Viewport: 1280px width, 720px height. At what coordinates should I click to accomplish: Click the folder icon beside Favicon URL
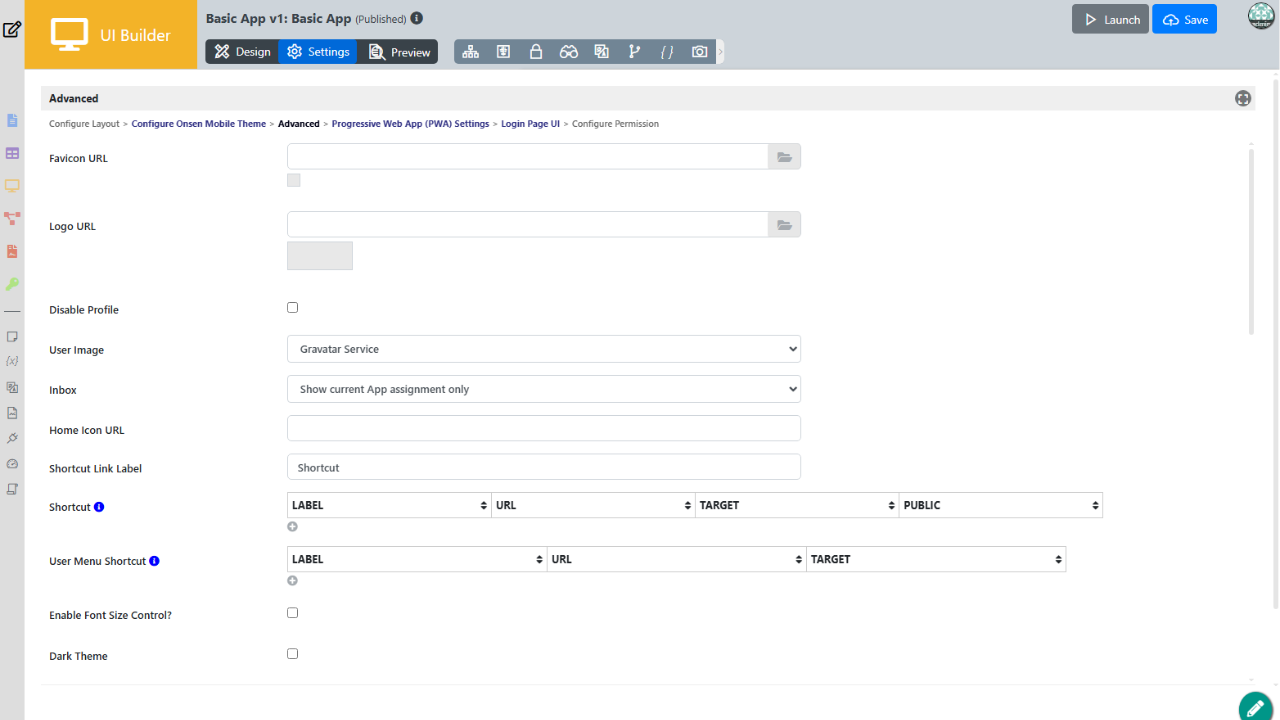(x=784, y=157)
